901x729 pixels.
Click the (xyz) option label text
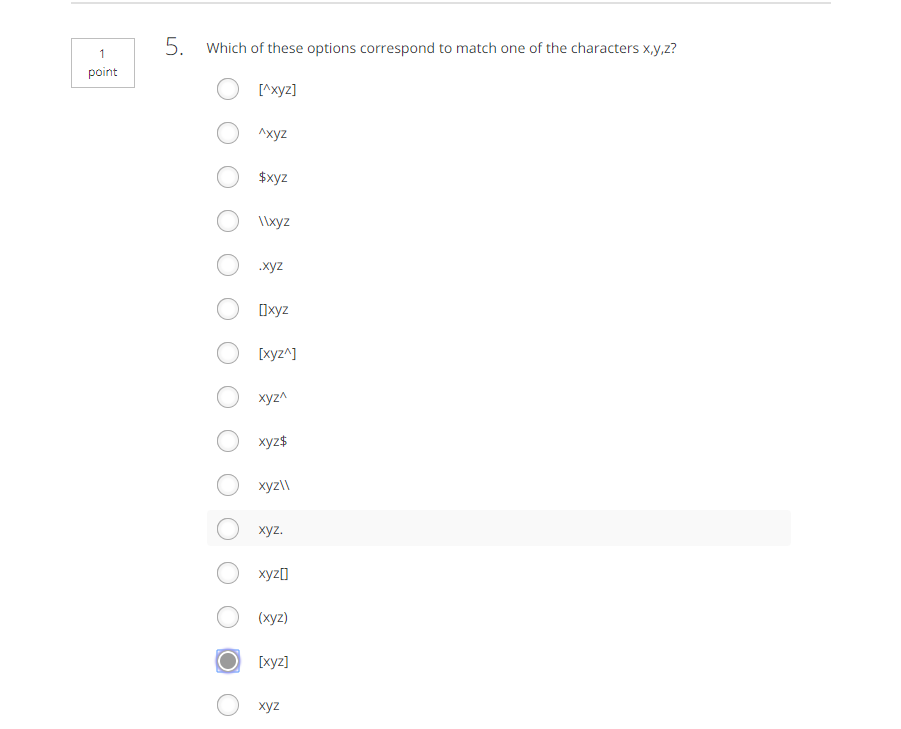click(273, 618)
